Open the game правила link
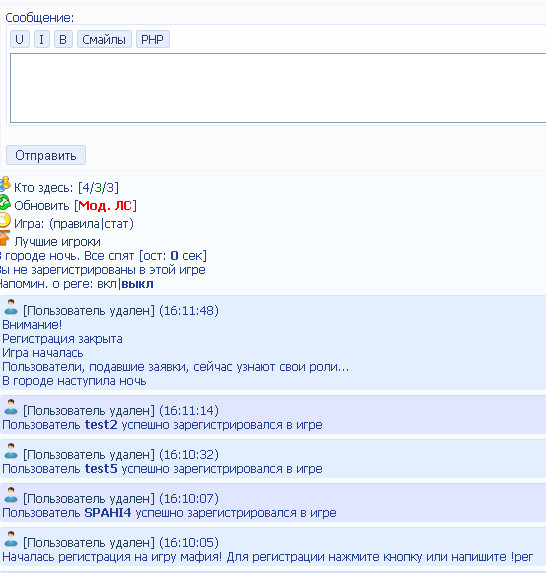Screen dimensions: 546x573 click(77, 224)
